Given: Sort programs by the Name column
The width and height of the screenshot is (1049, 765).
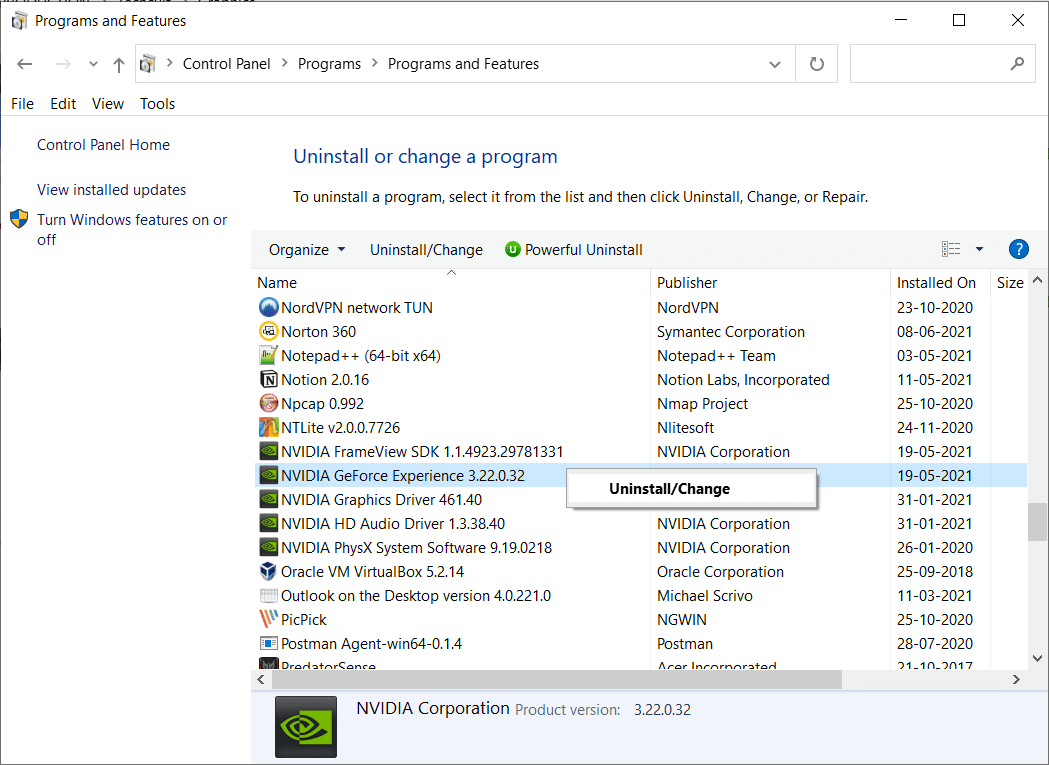Looking at the screenshot, I should pos(277,282).
